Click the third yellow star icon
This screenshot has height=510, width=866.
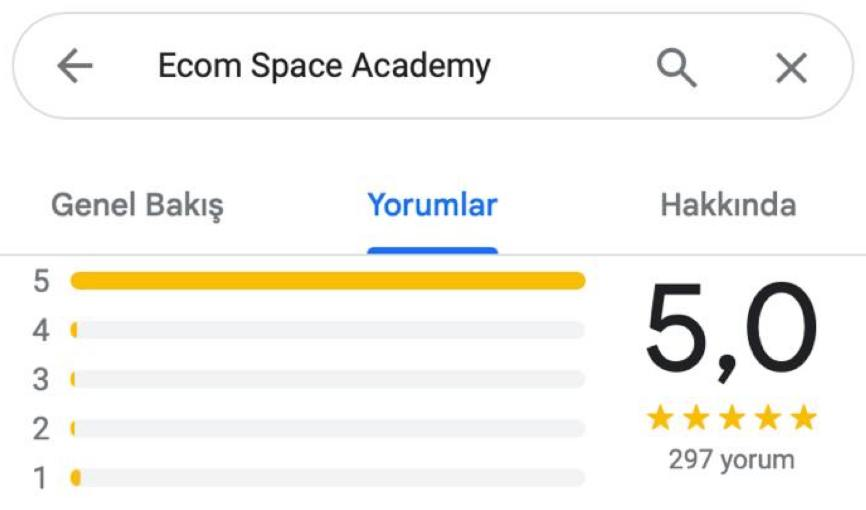coord(732,417)
